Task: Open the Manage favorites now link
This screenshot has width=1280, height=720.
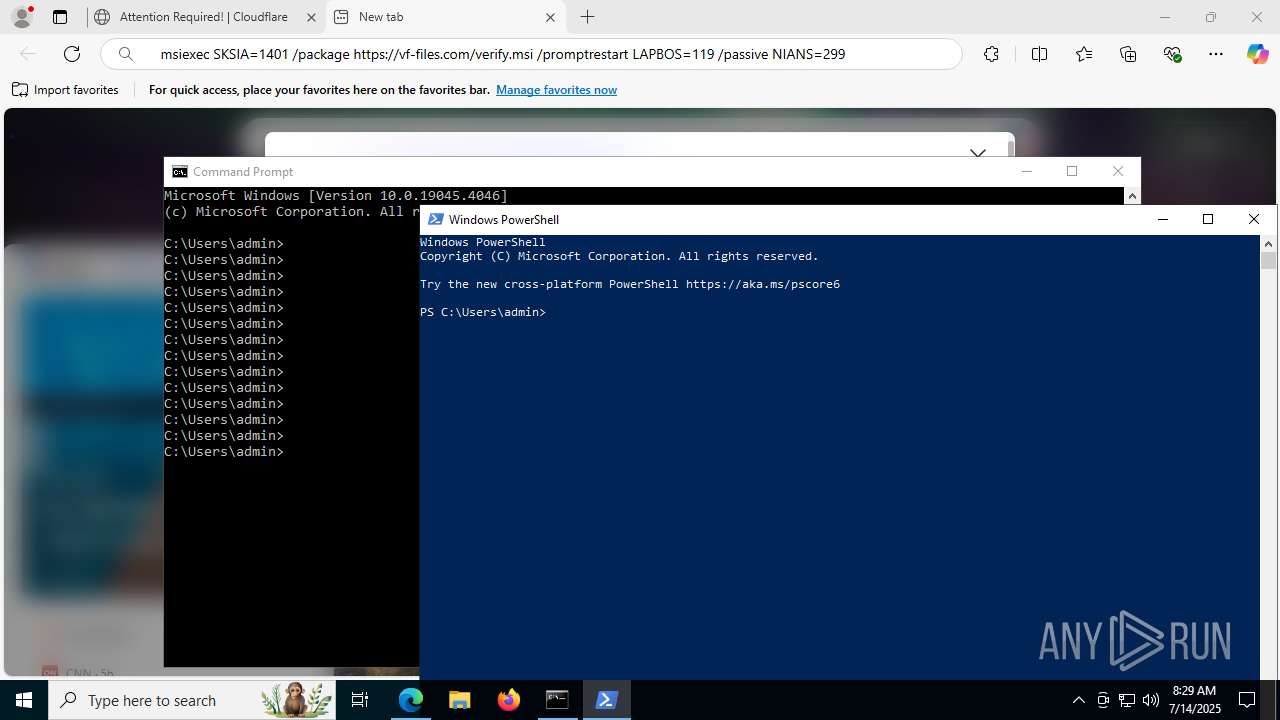Action: 556,90
